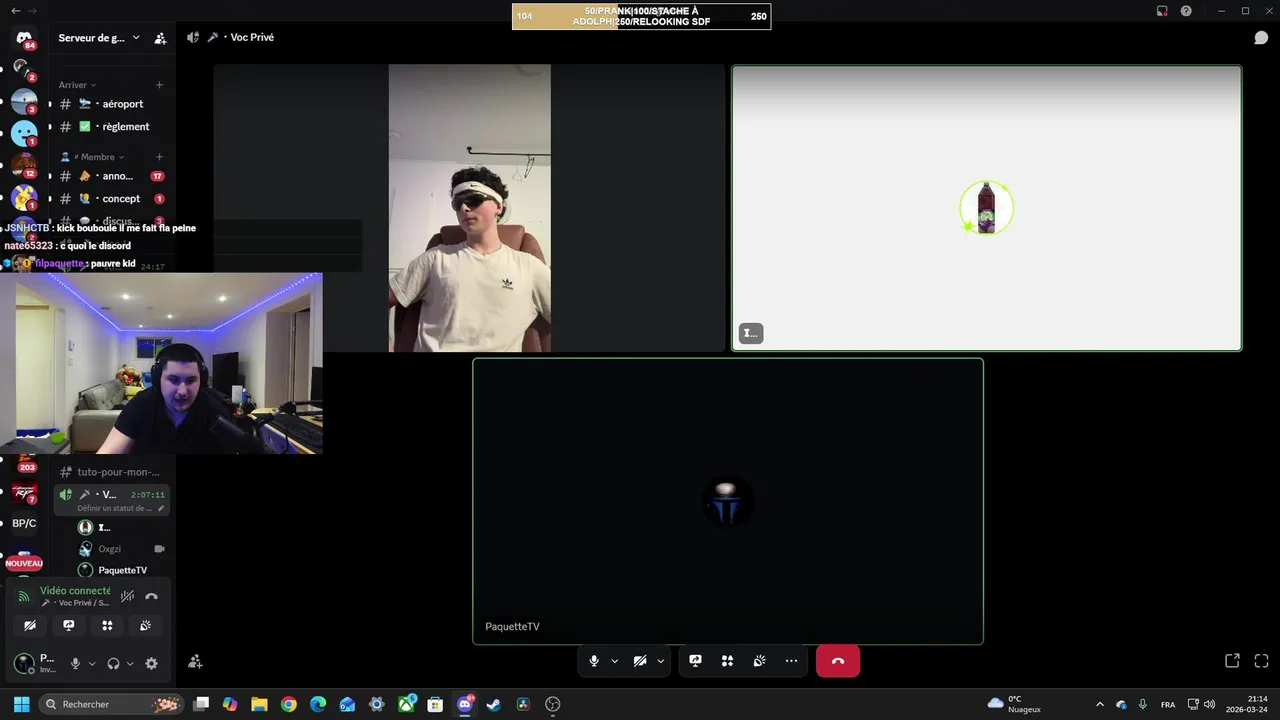Open the blue smiley face server
1280x720 pixels.
pyautogui.click(x=24, y=132)
